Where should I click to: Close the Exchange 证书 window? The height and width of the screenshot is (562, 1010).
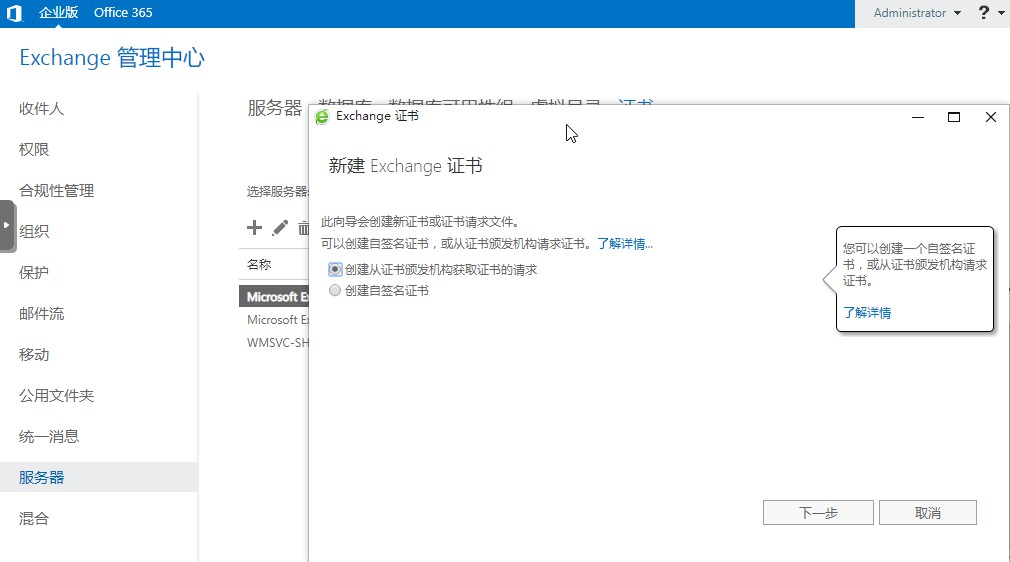pyautogui.click(x=991, y=117)
